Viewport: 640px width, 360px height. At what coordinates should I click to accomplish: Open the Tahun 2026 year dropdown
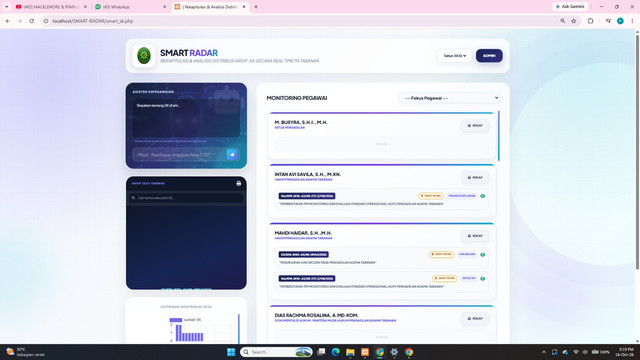coord(455,56)
